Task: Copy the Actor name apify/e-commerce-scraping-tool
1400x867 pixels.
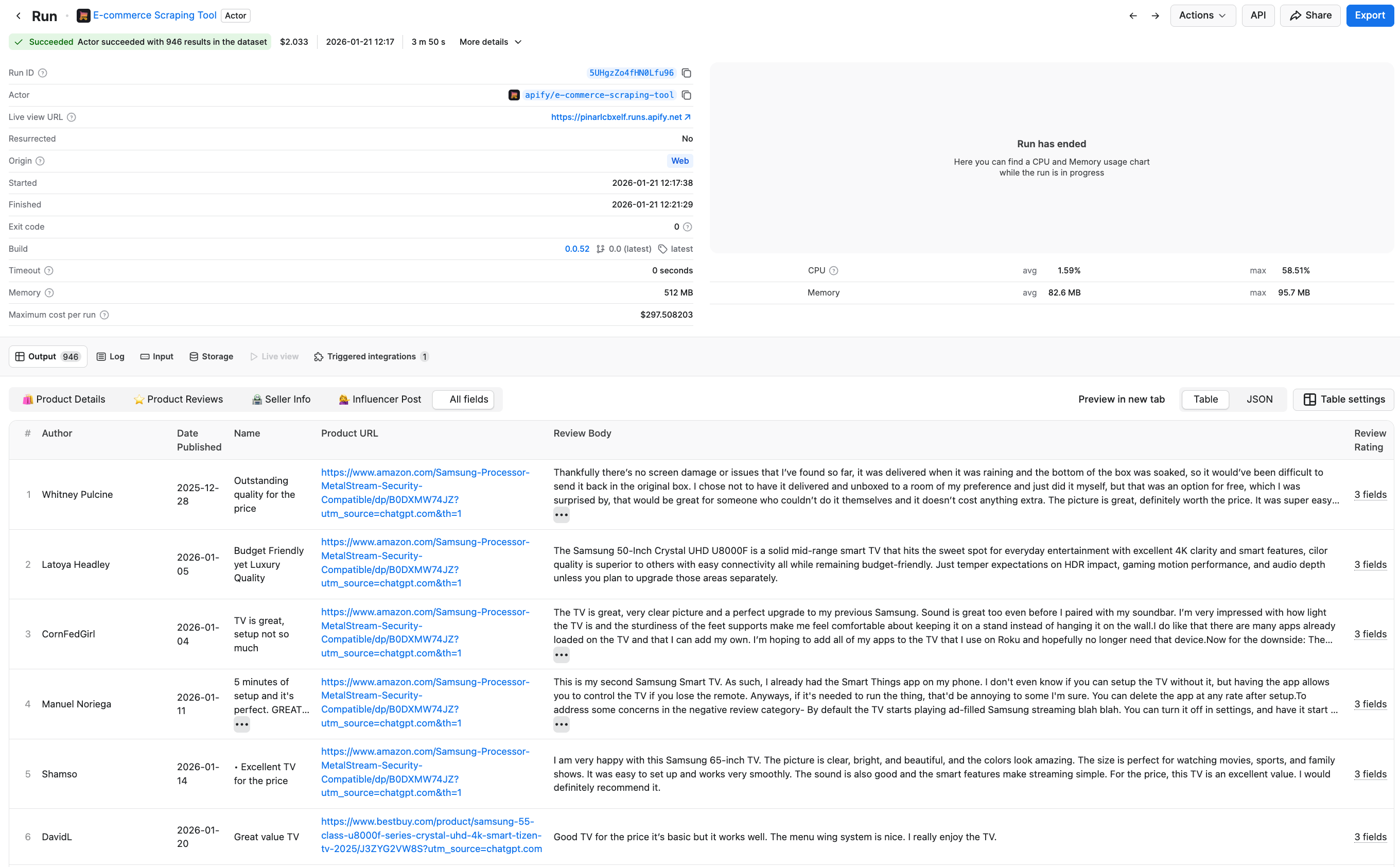Action: [x=686, y=95]
